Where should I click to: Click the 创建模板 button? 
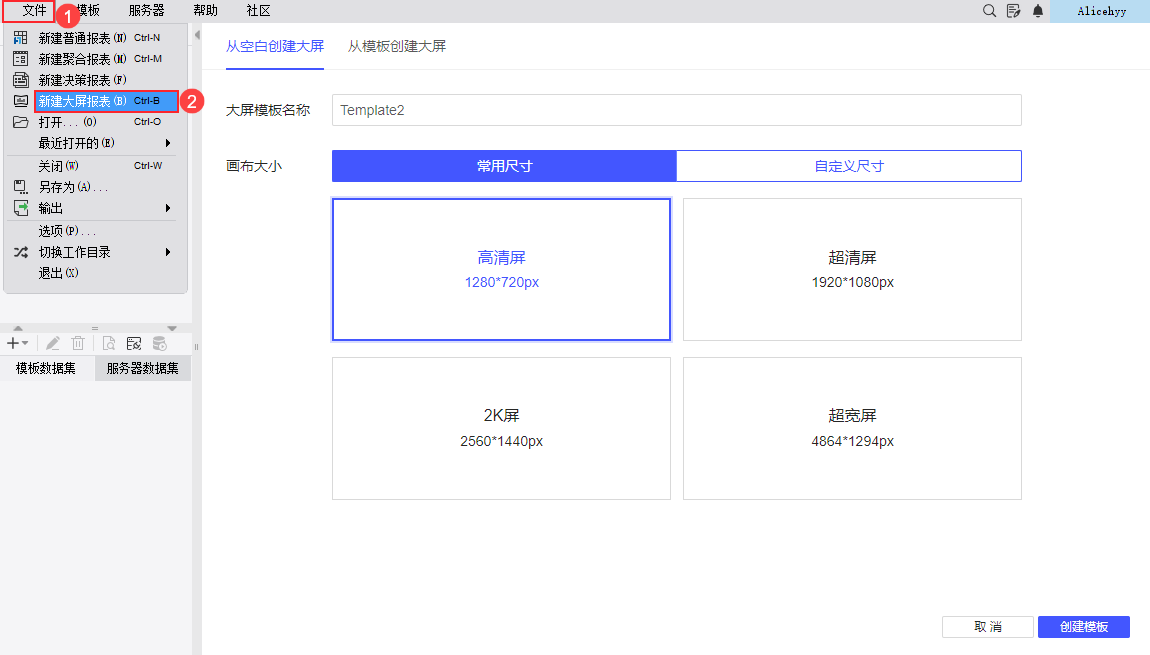(x=1084, y=626)
